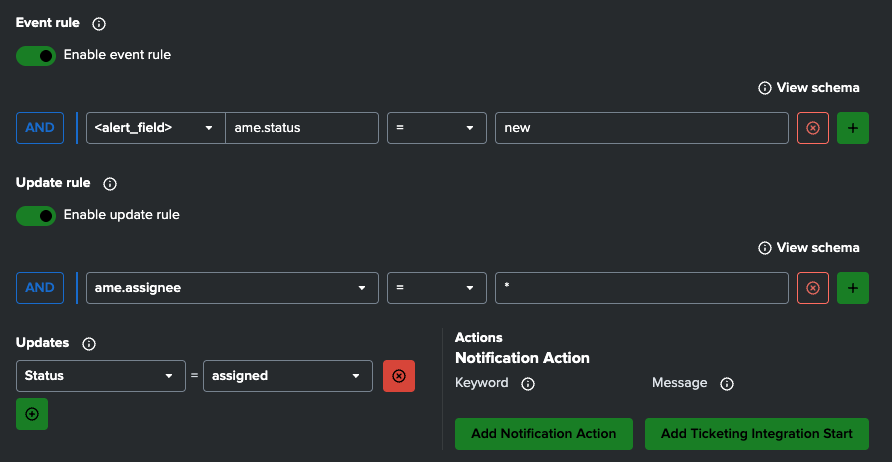The width and height of the screenshot is (892, 462).
Task: Open the Status update field dropdown
Action: coord(101,376)
